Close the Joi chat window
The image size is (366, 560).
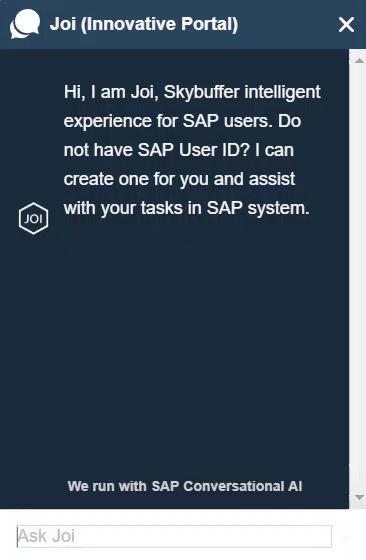pos(346,25)
